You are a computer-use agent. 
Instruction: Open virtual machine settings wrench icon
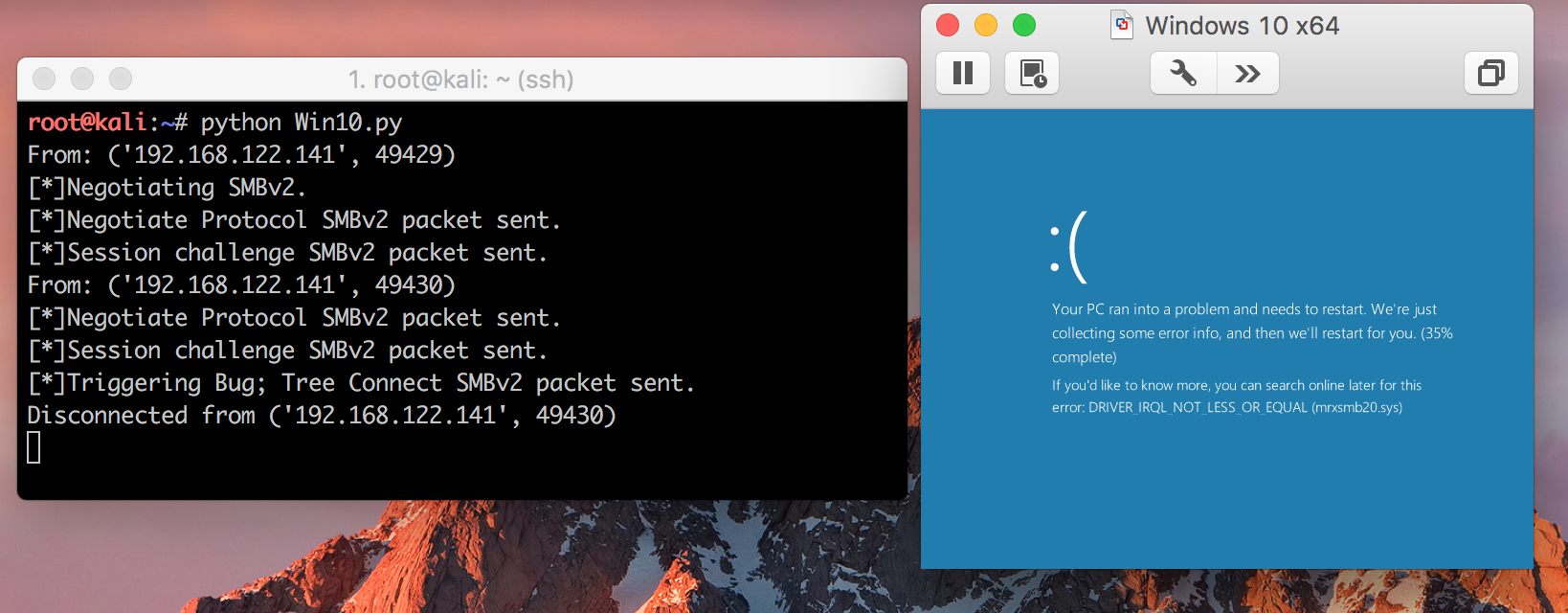point(1183,73)
